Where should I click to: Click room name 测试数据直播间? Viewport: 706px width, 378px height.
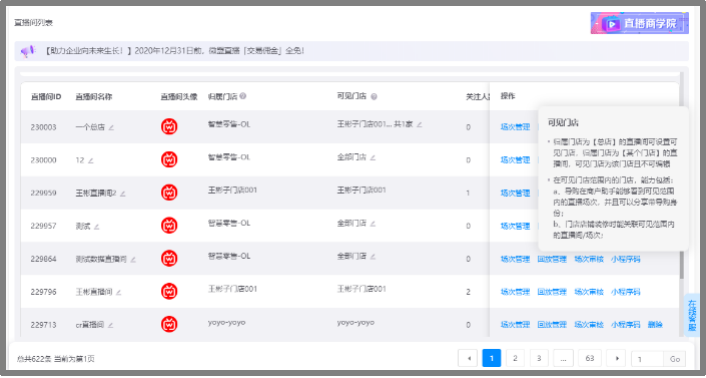(101, 259)
